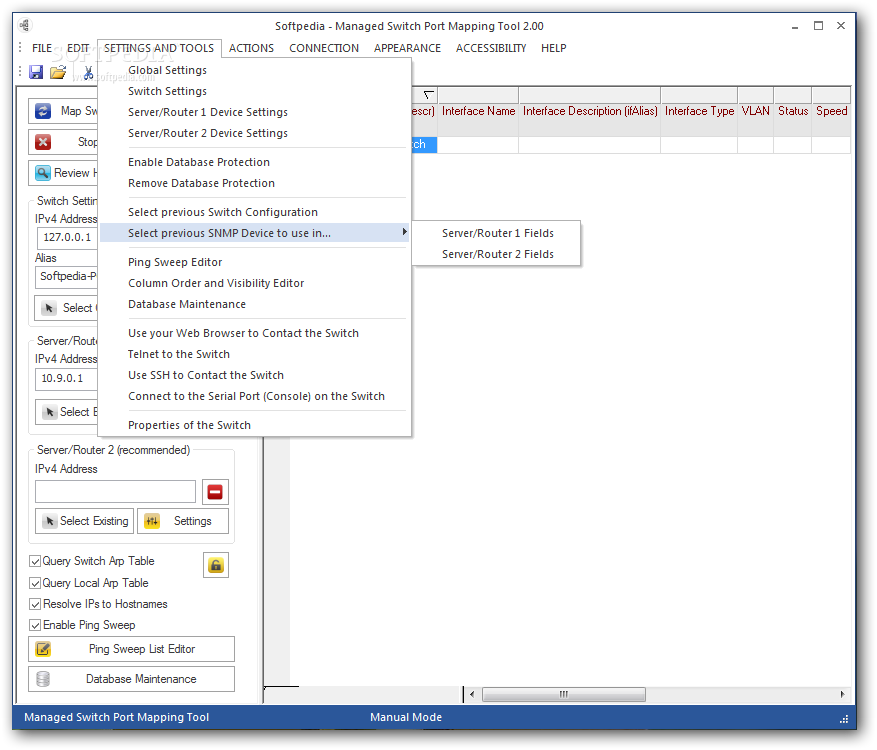The height and width of the screenshot is (750, 877).
Task: Click the scrollbar left arrow
Action: pyautogui.click(x=472, y=694)
